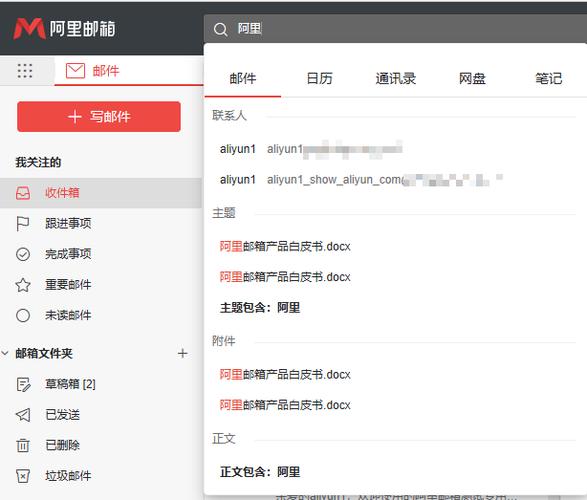Switch to the 网盘 search tab
This screenshot has width=587, height=500.
pos(472,79)
